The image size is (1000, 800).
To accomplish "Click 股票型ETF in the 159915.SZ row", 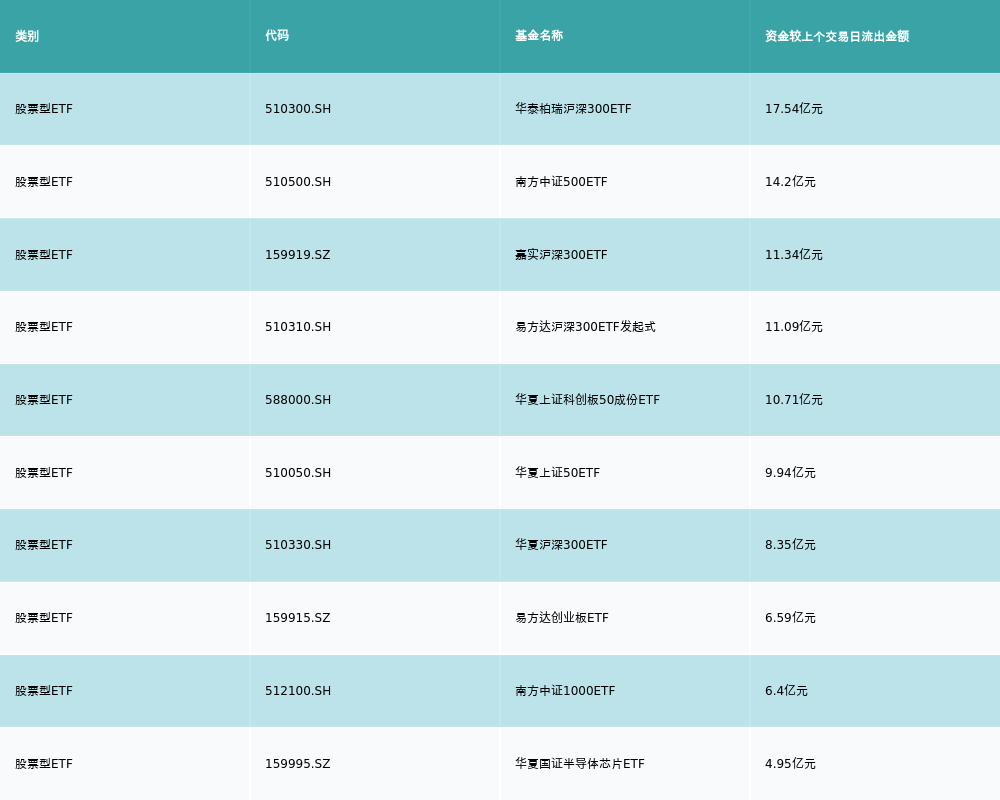I will click(44, 618).
